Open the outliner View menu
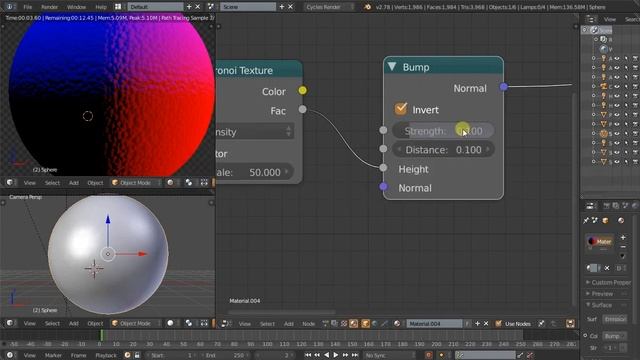 pyautogui.click(x=609, y=19)
